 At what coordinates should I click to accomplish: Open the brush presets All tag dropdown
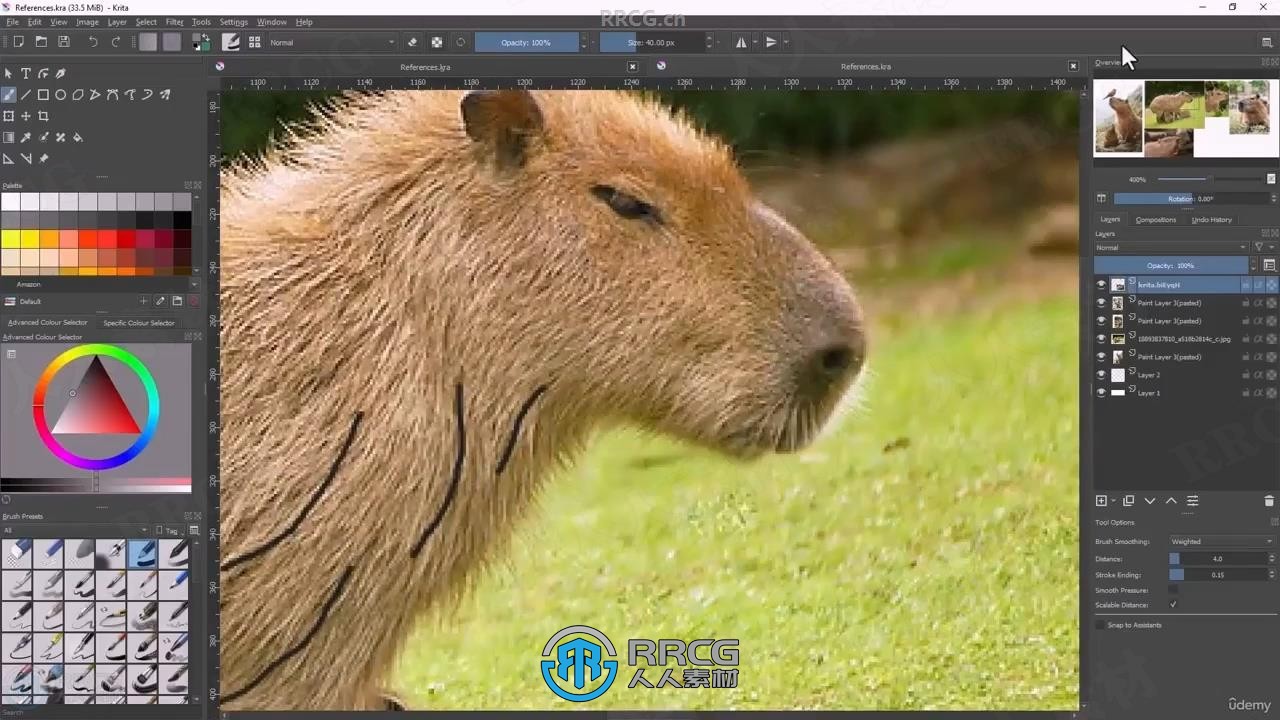[x=75, y=530]
